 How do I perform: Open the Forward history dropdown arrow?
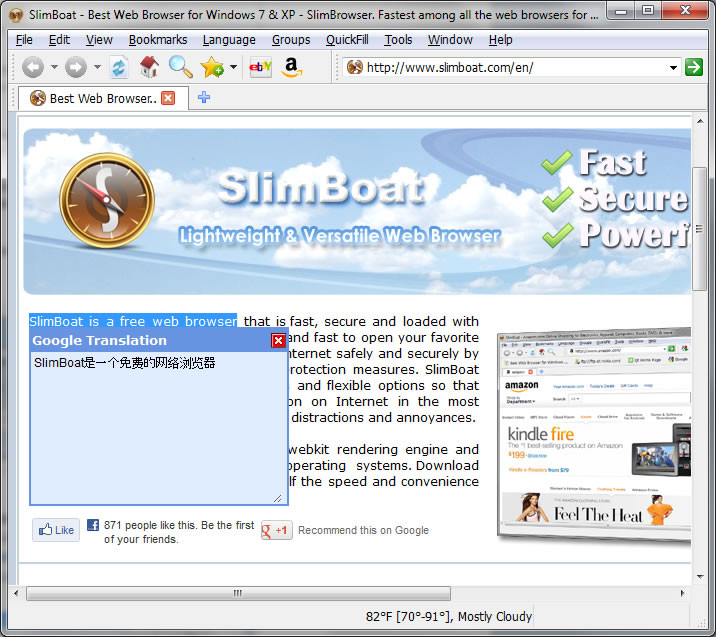(x=97, y=67)
